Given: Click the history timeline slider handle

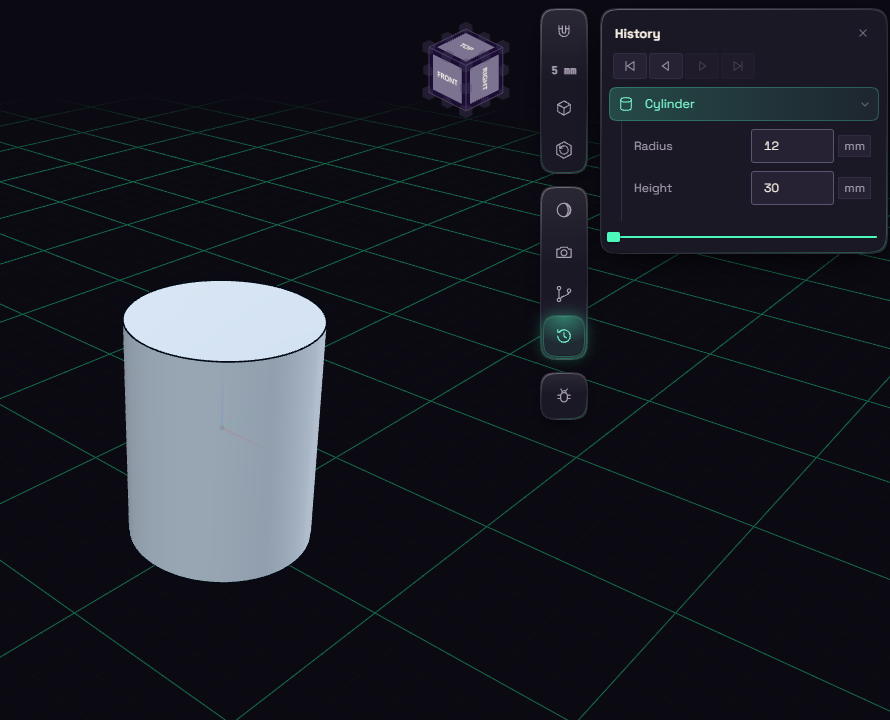Looking at the screenshot, I should tap(614, 237).
